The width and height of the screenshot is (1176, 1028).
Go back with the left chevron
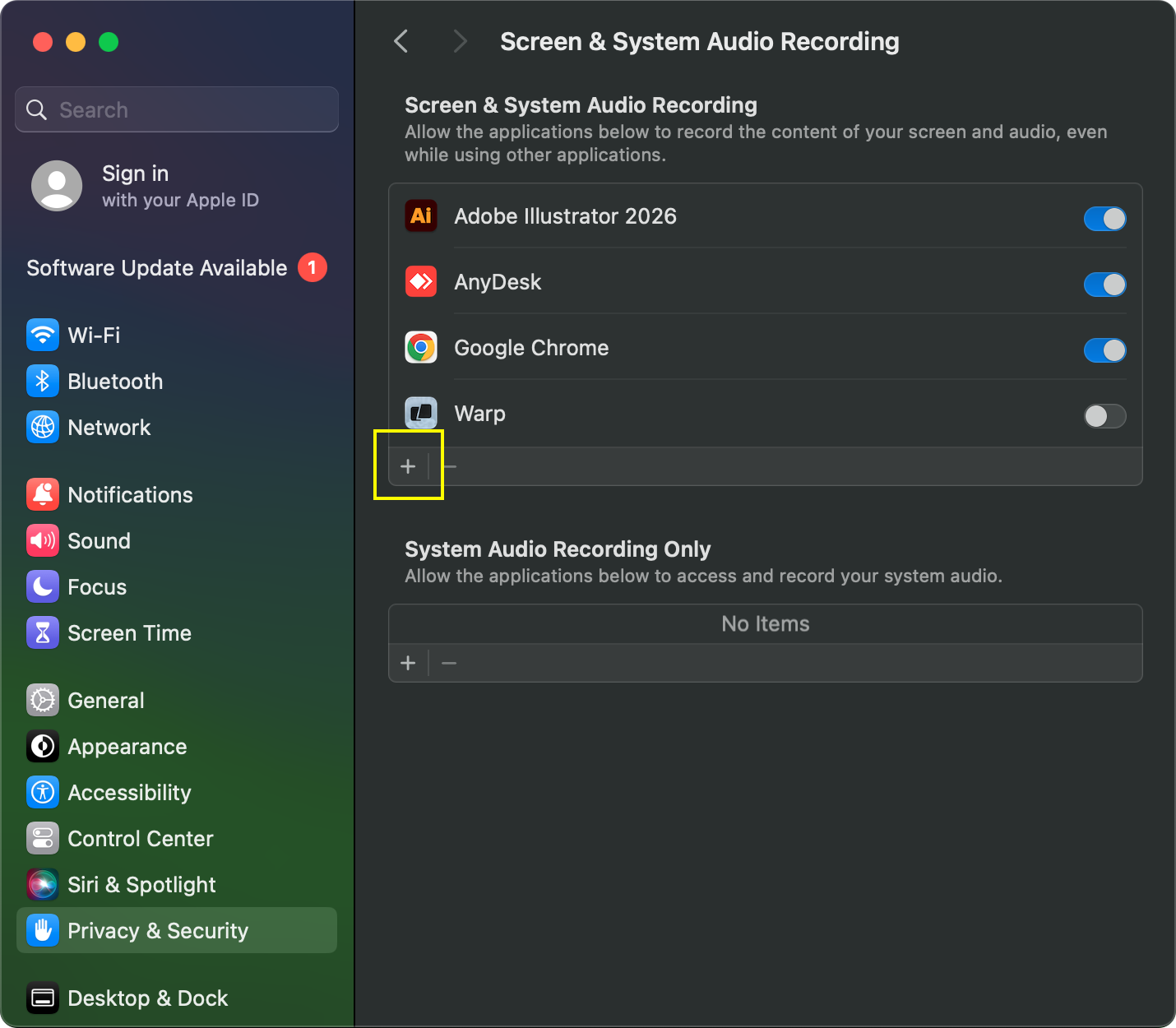pyautogui.click(x=401, y=41)
